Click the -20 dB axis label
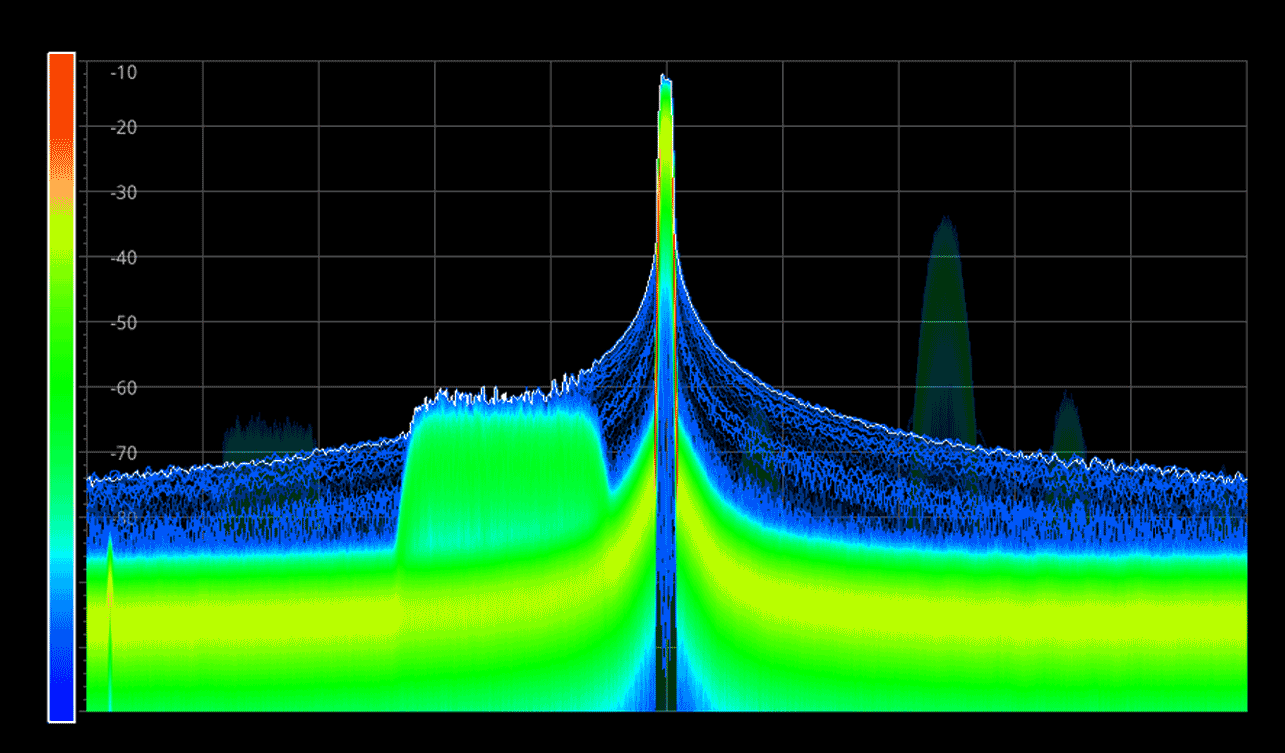The image size is (1285, 753). [x=123, y=127]
